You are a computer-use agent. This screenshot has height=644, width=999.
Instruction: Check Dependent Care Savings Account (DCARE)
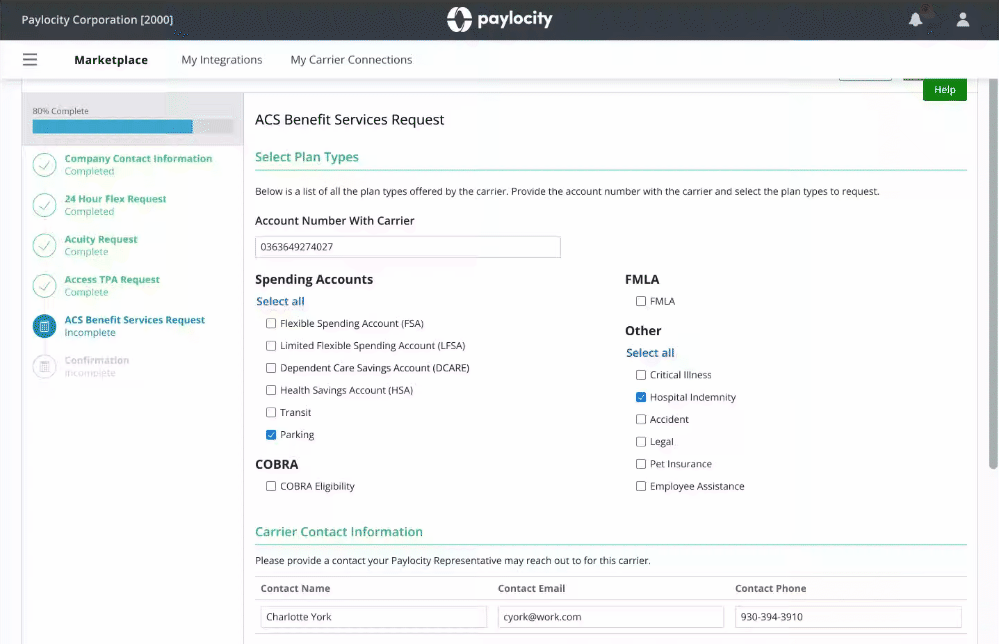point(271,368)
